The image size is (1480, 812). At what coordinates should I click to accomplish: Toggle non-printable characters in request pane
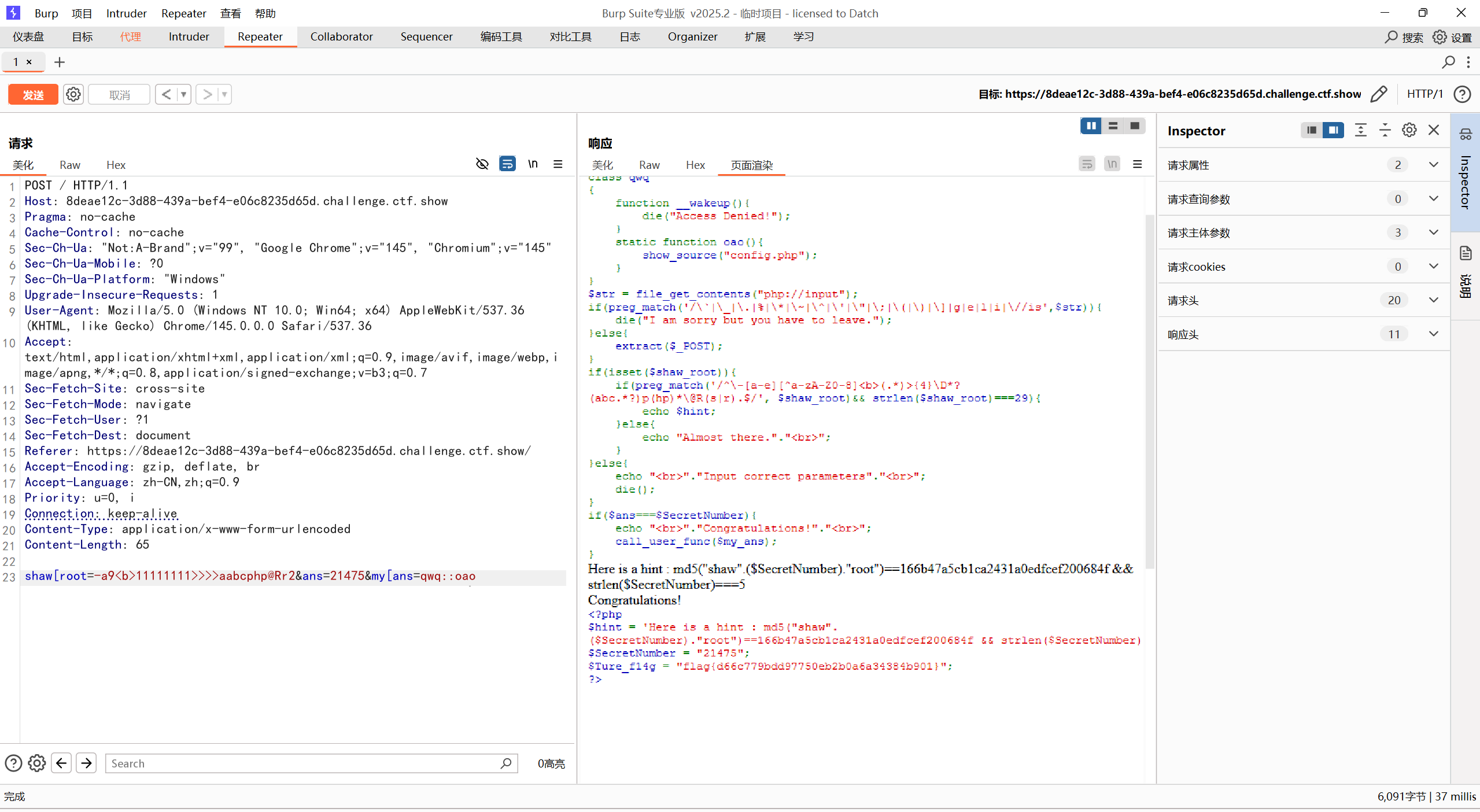tap(533, 164)
